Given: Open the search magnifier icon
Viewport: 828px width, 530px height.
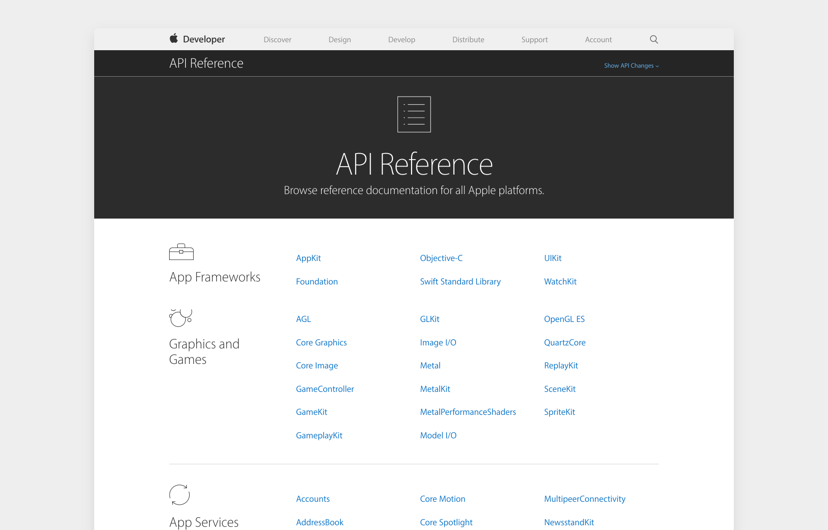Looking at the screenshot, I should tap(654, 39).
